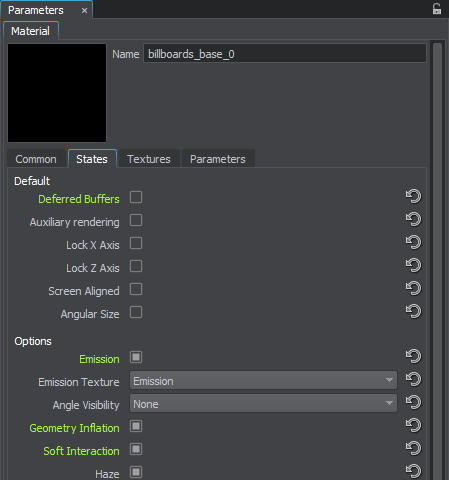Enable the Angular Size checkbox
This screenshot has height=480, width=449.
coord(136,312)
